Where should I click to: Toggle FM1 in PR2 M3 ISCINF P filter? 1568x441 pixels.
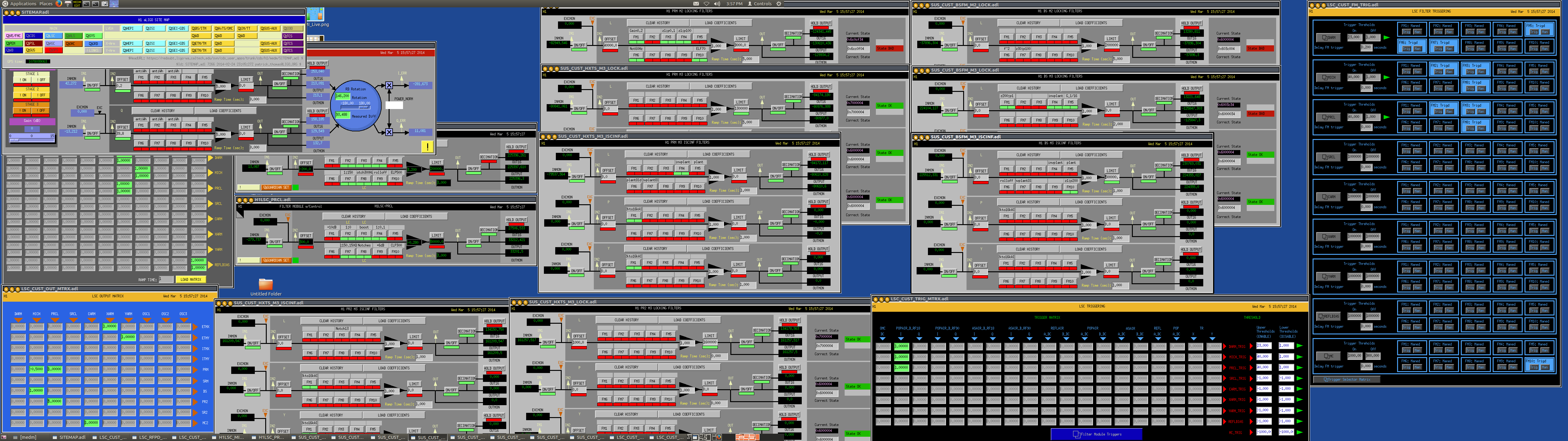click(309, 383)
